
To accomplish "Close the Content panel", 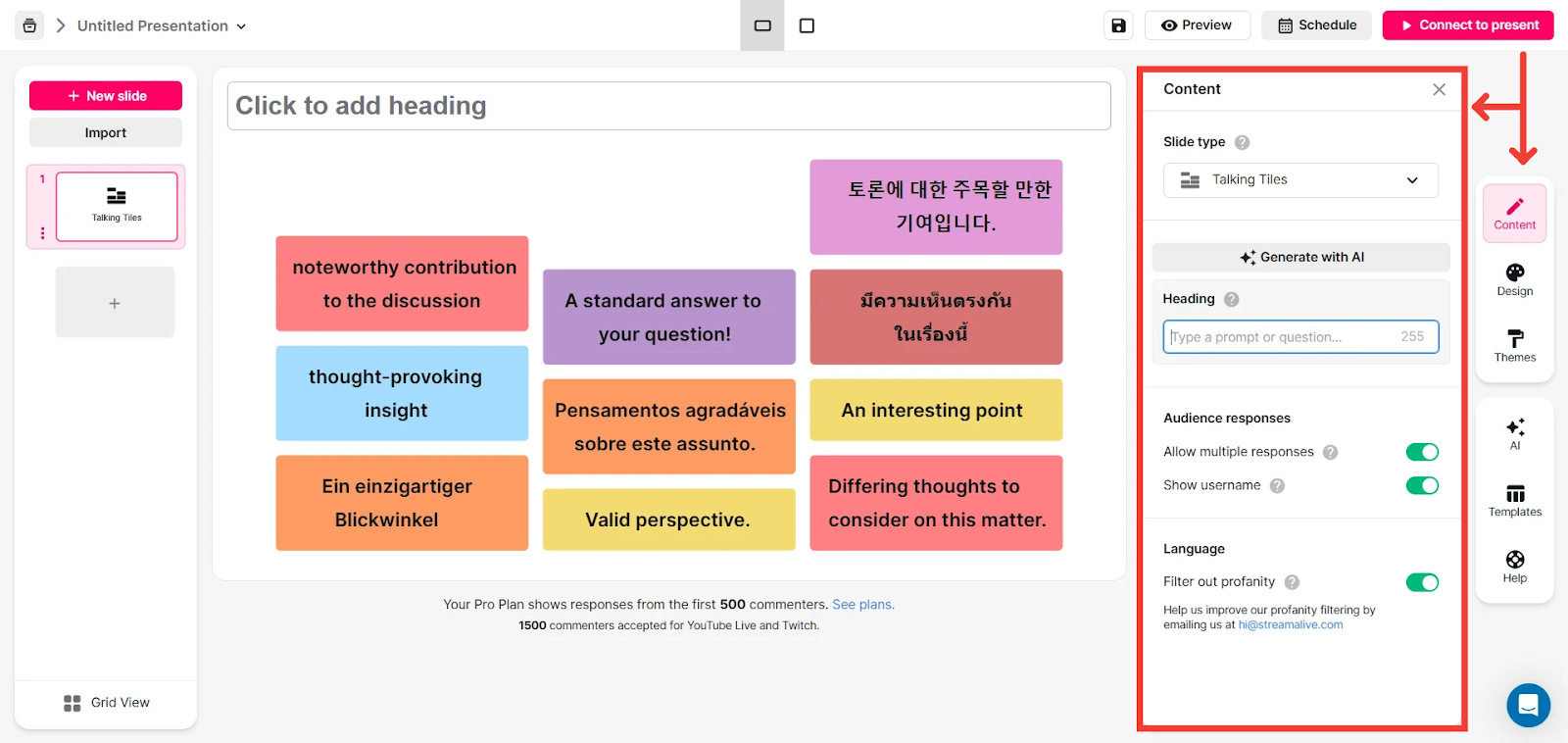I will click(1439, 89).
